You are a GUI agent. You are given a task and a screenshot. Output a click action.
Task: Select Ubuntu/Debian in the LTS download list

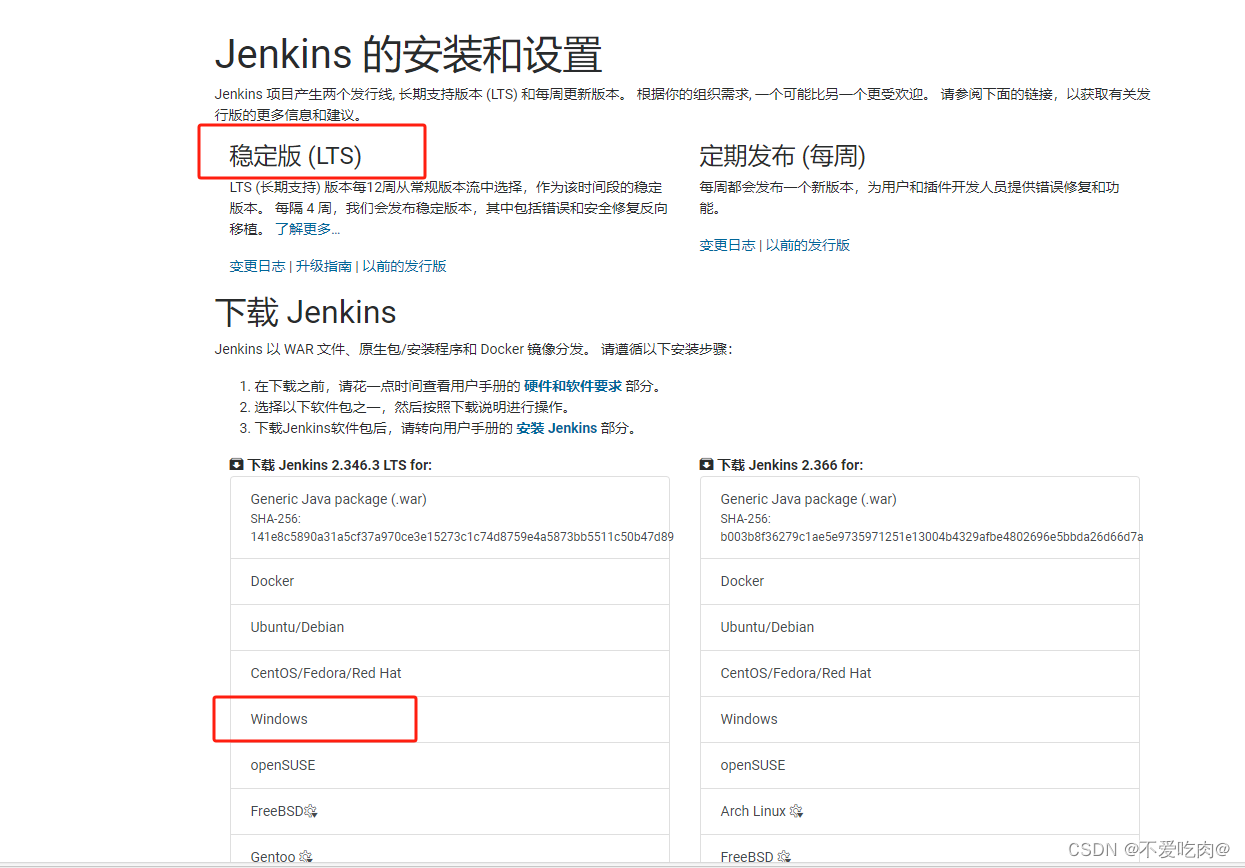click(x=450, y=627)
